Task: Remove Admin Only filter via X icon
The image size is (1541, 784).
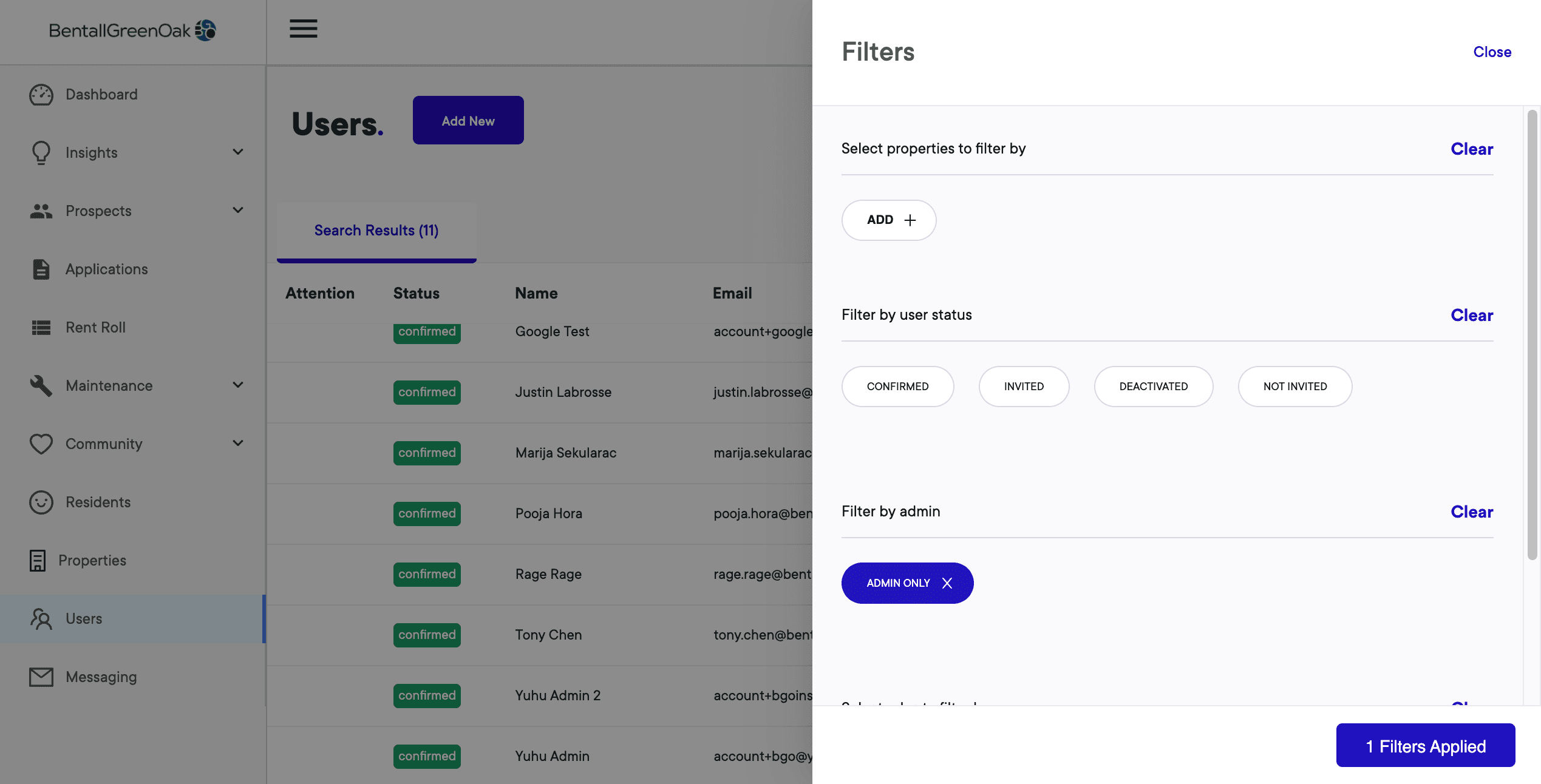Action: (x=947, y=583)
